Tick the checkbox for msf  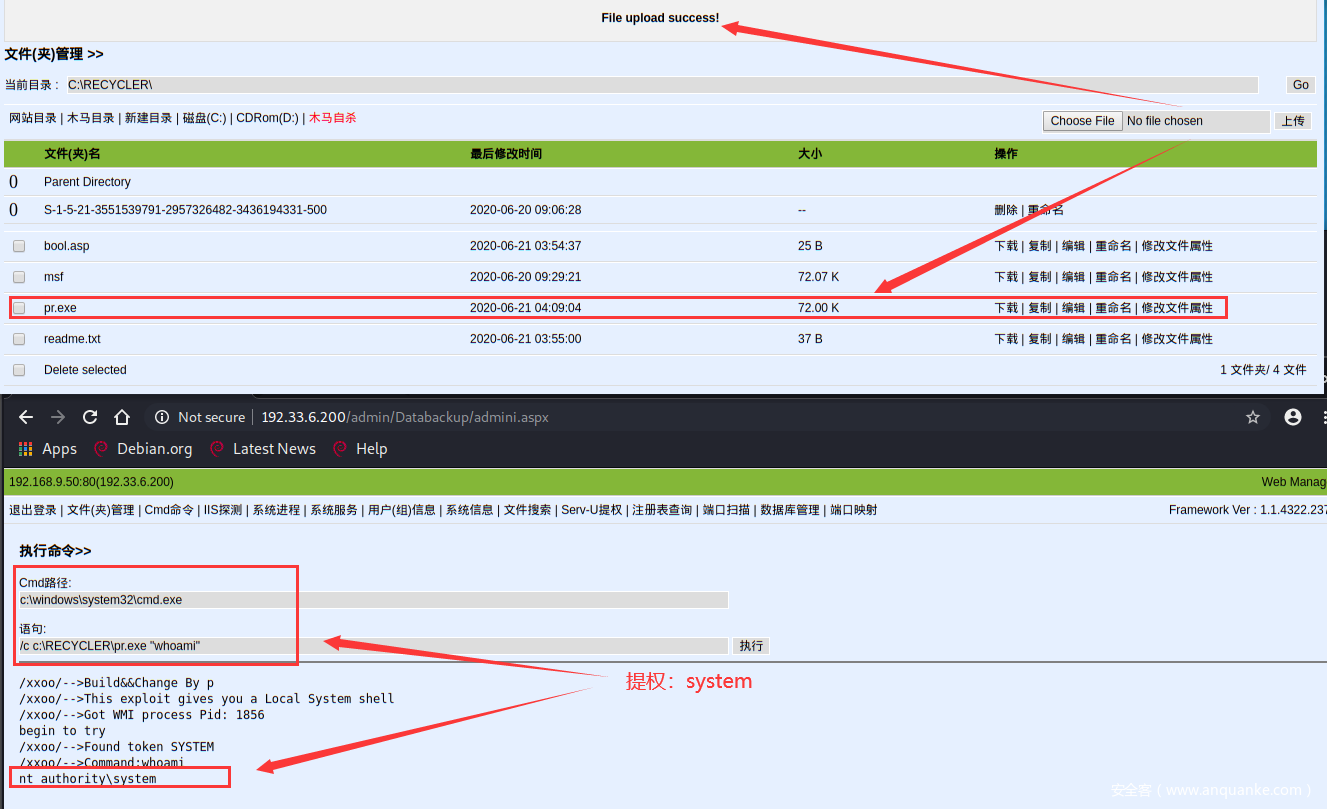coord(19,277)
